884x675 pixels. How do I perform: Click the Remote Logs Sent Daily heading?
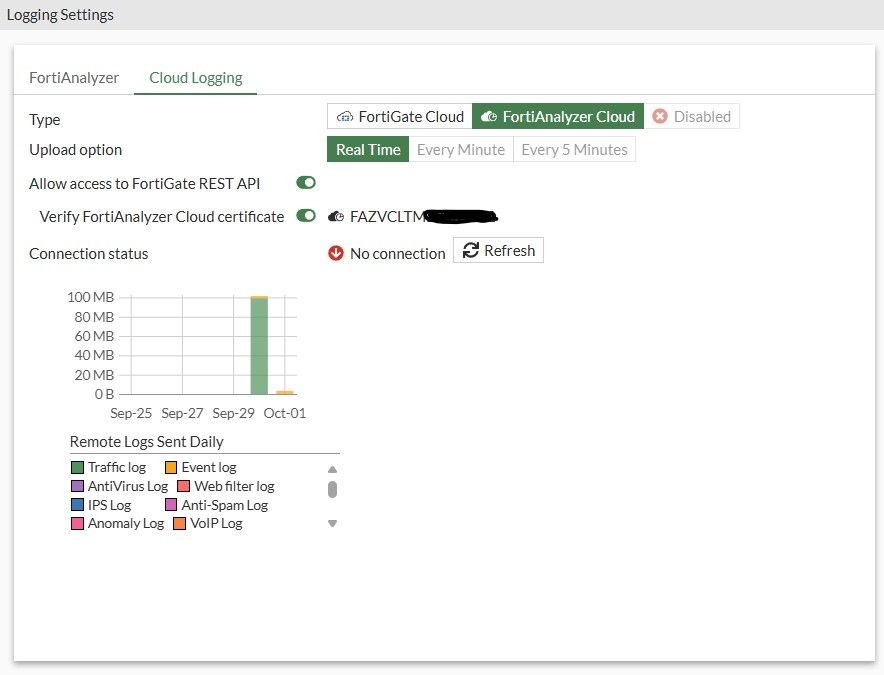[147, 442]
